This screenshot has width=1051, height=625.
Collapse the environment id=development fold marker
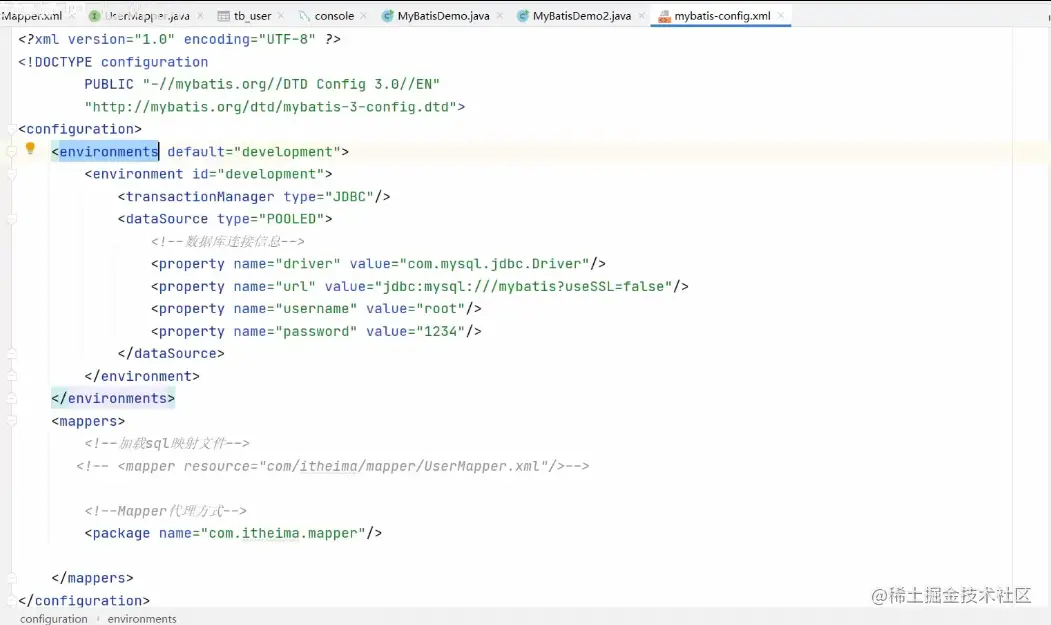tap(11, 174)
